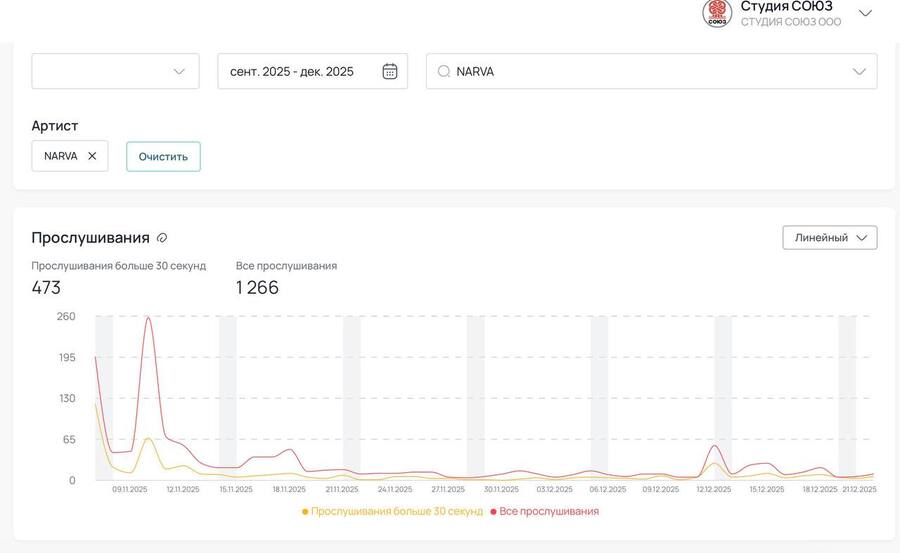This screenshot has height=553, width=900.
Task: Open the empty filter dropdown
Action: (115, 71)
